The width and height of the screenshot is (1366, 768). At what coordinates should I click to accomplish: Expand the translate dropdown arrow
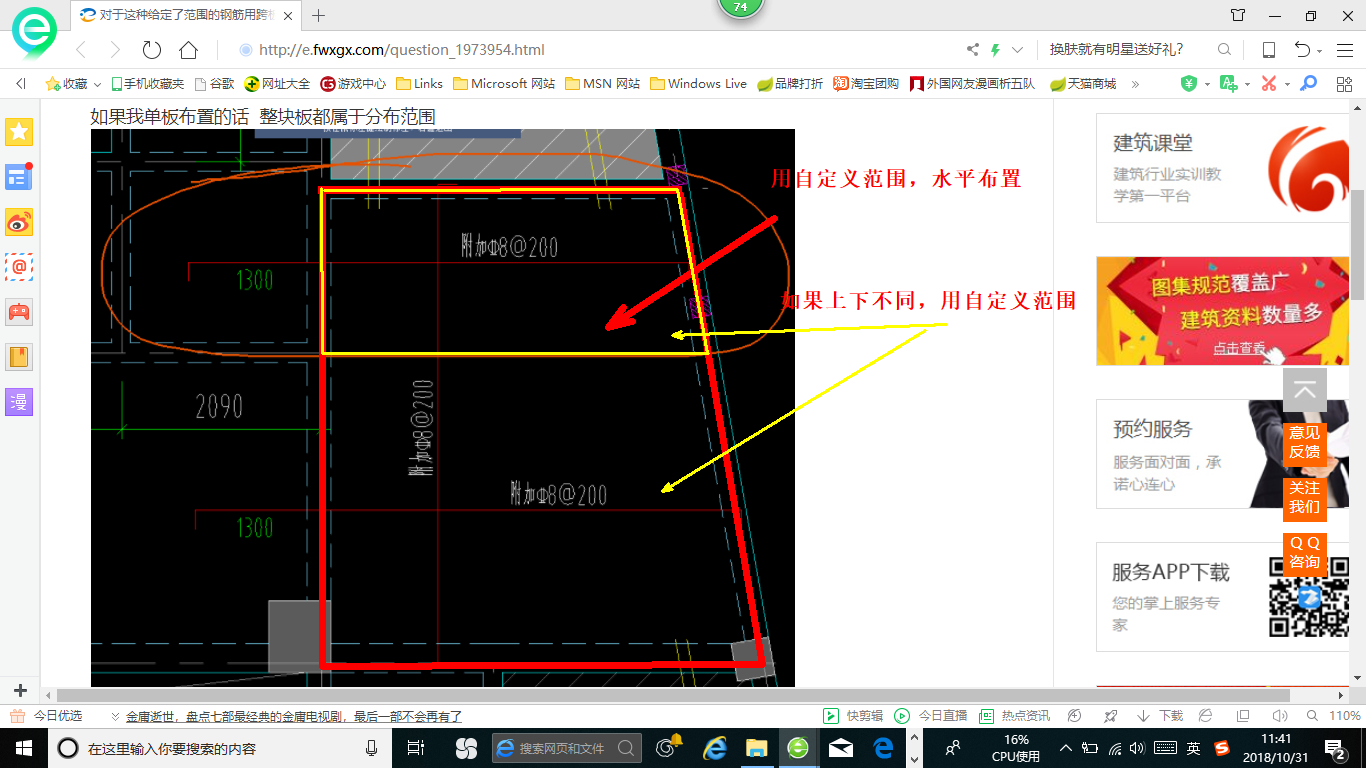1247,84
